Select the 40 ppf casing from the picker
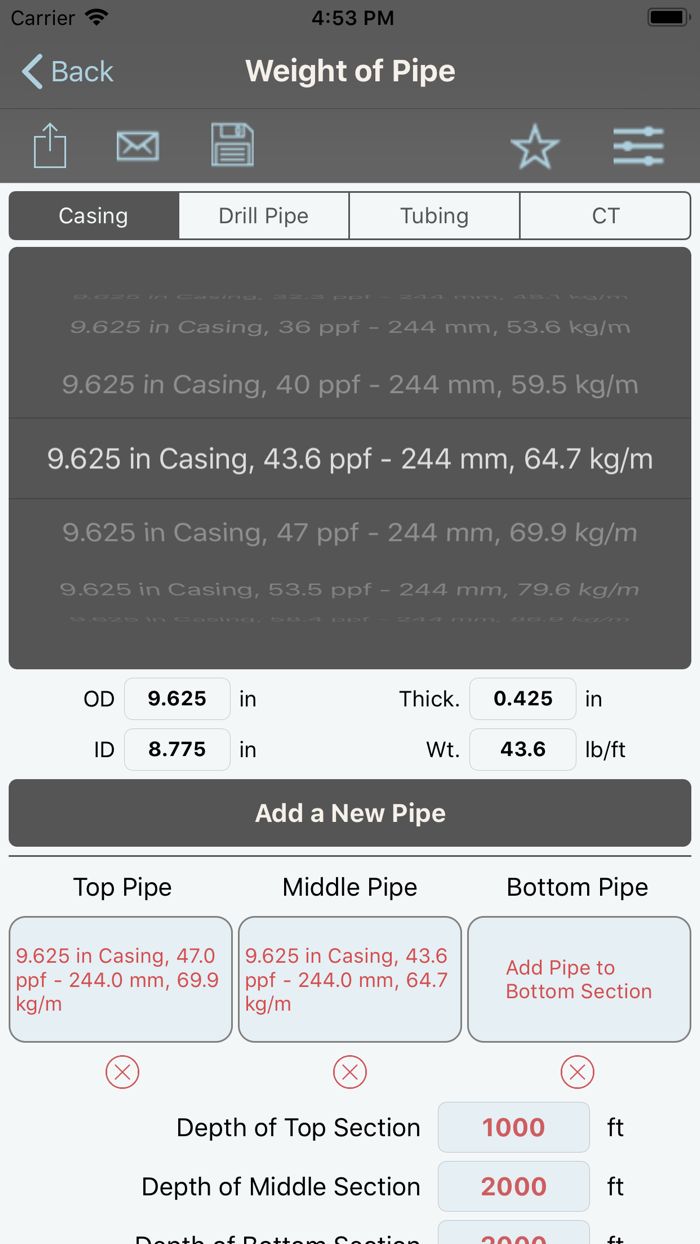 click(349, 384)
